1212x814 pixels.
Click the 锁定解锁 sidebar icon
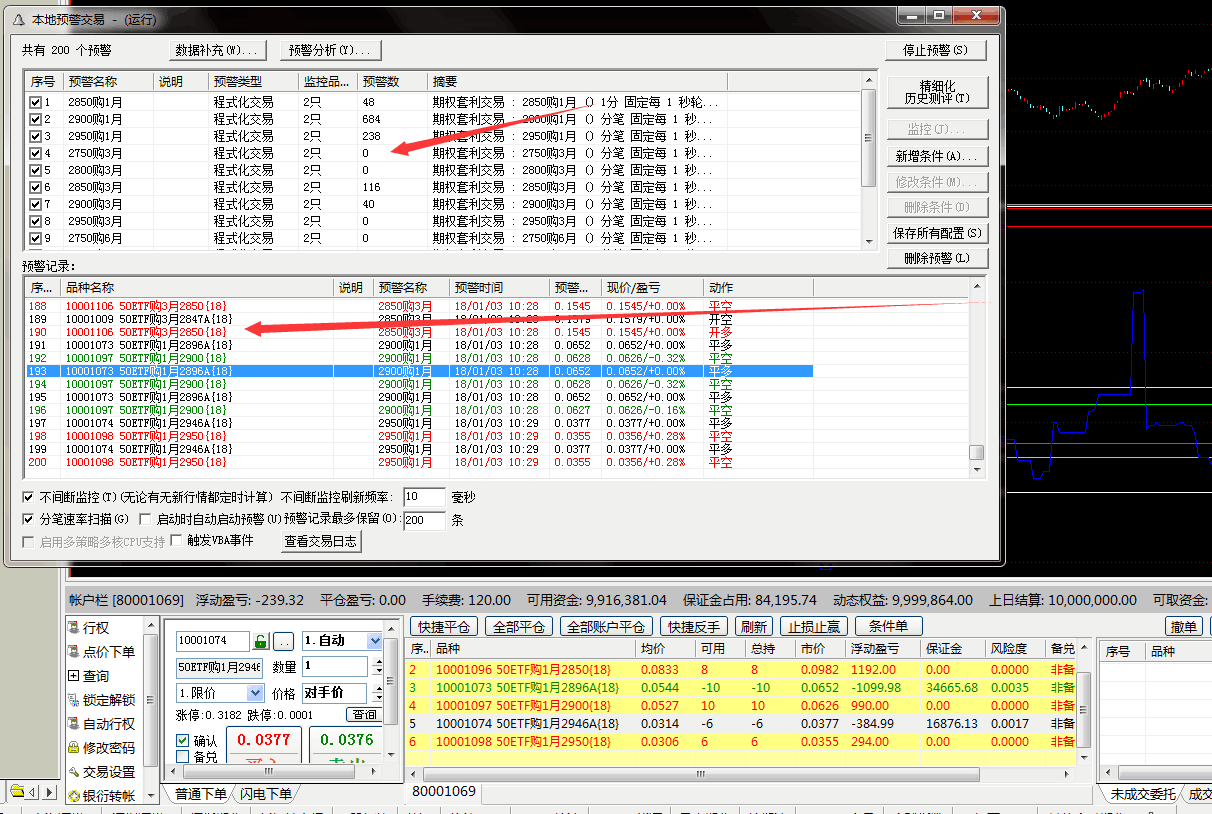click(x=74, y=700)
